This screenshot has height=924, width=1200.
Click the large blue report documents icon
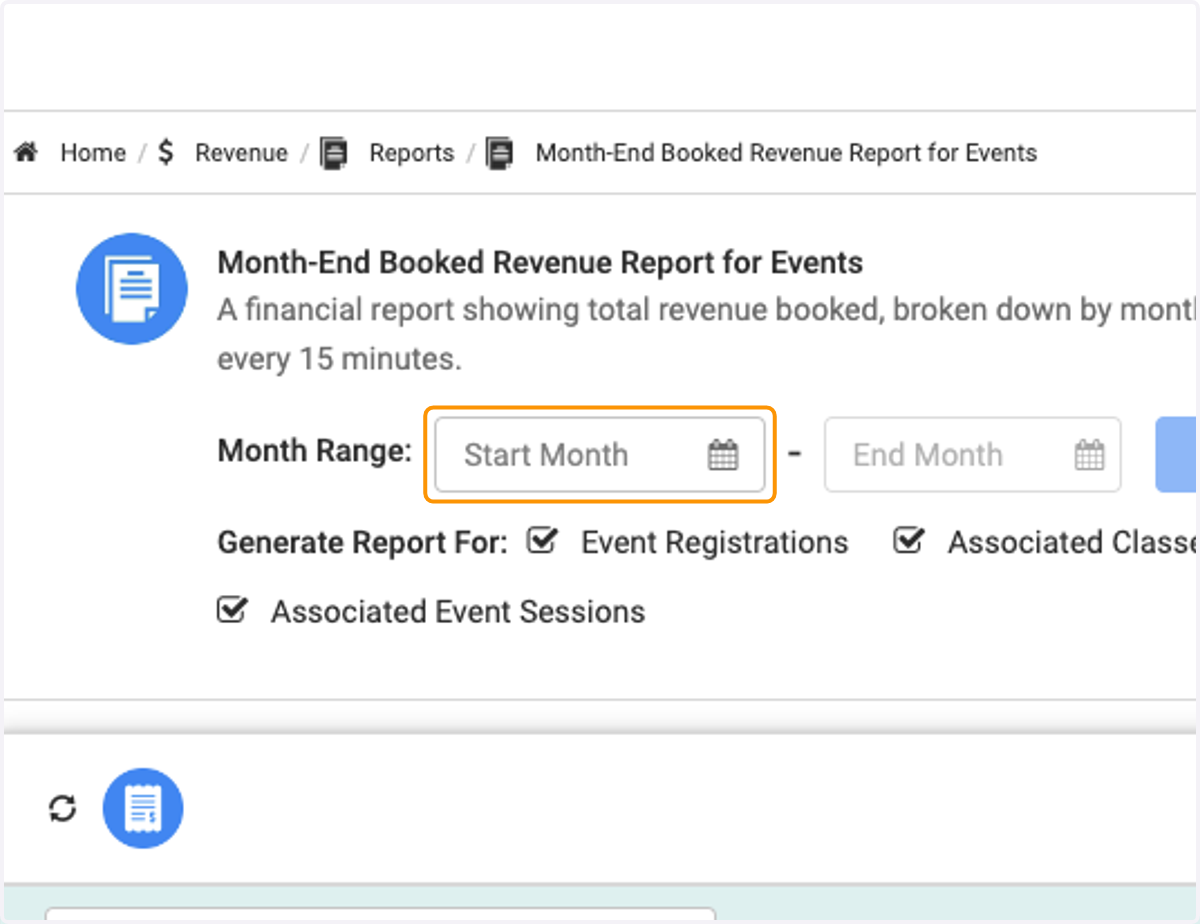click(132, 289)
